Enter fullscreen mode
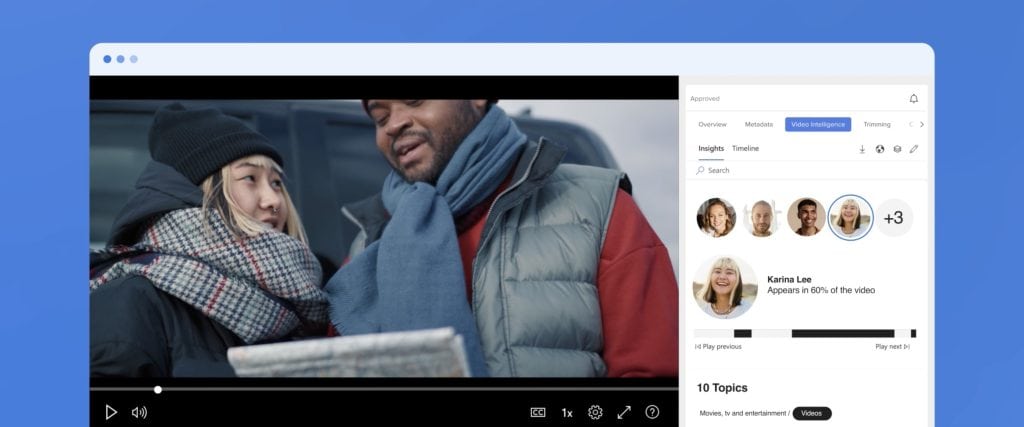This screenshot has height=427, width=1024. (x=624, y=412)
